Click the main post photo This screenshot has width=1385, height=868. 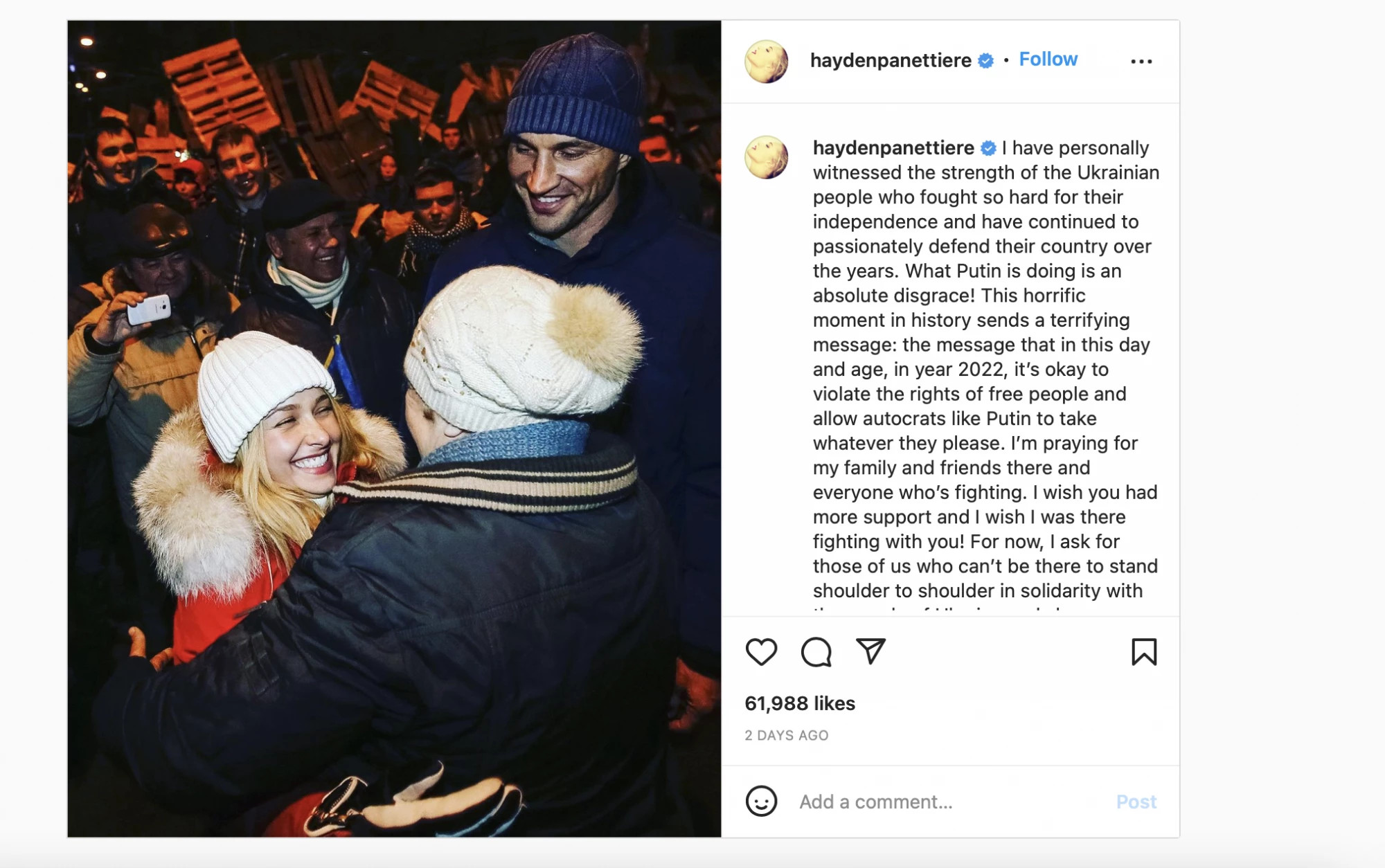click(x=394, y=428)
